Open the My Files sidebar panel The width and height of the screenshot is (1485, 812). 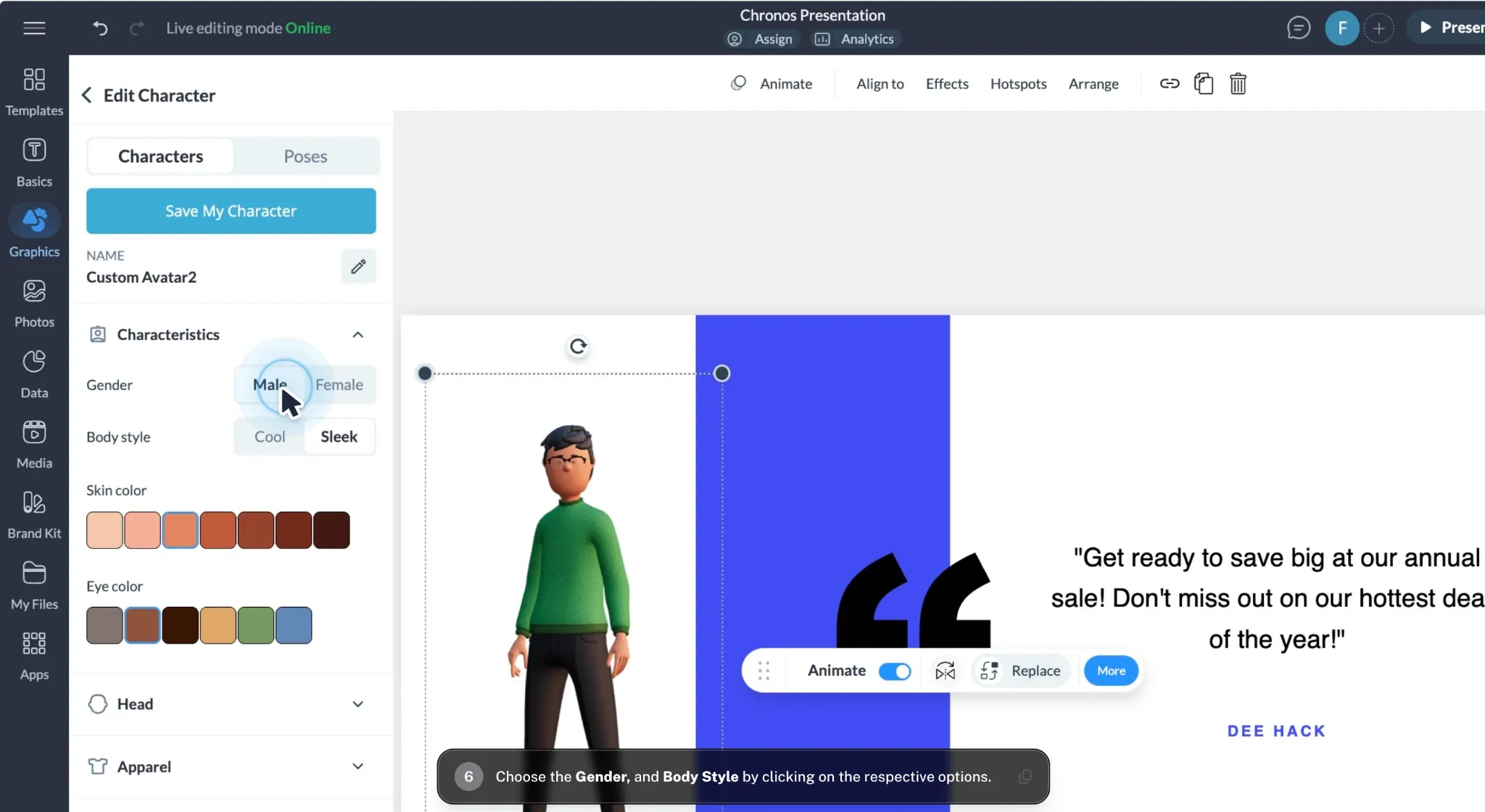pyautogui.click(x=34, y=585)
